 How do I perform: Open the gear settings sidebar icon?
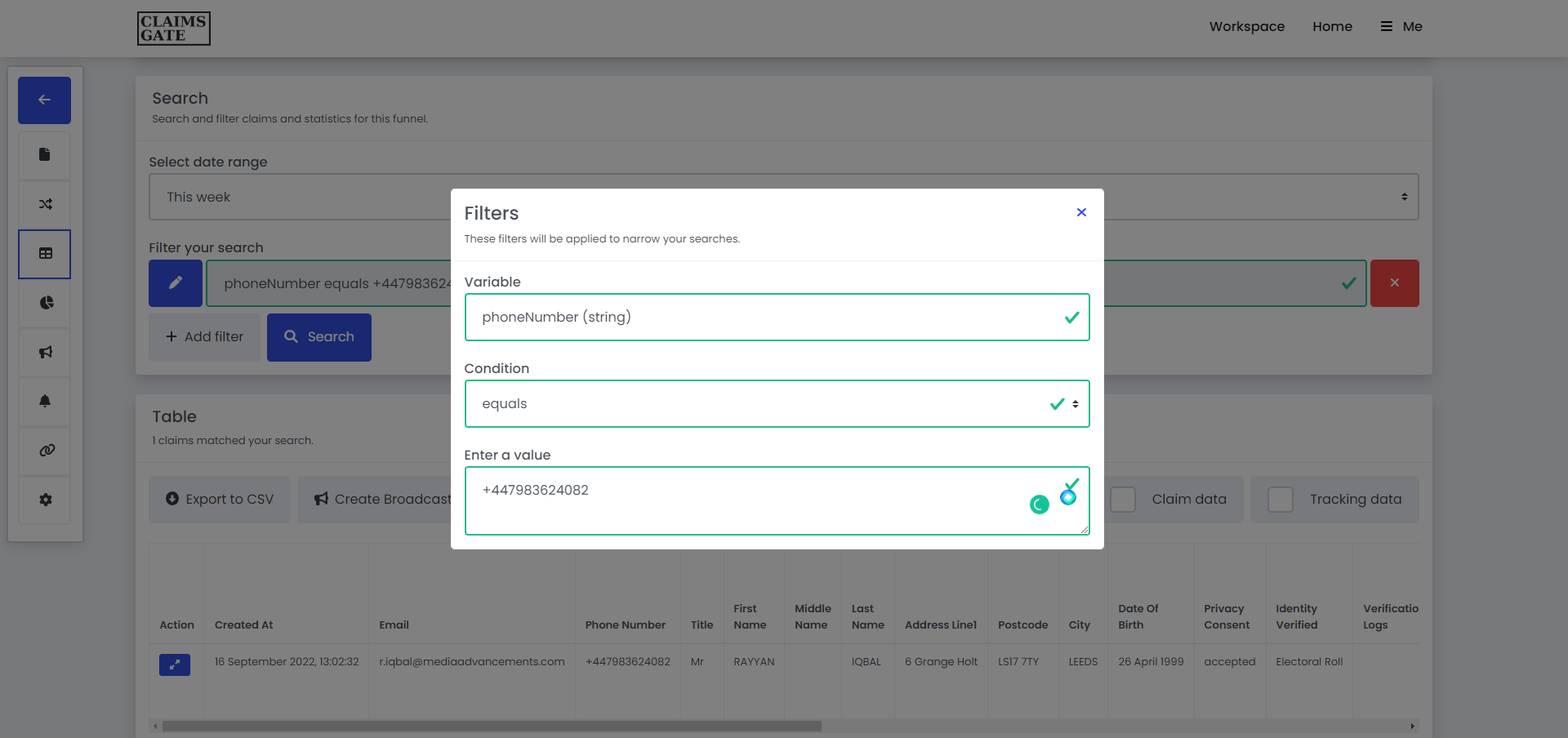click(x=45, y=500)
